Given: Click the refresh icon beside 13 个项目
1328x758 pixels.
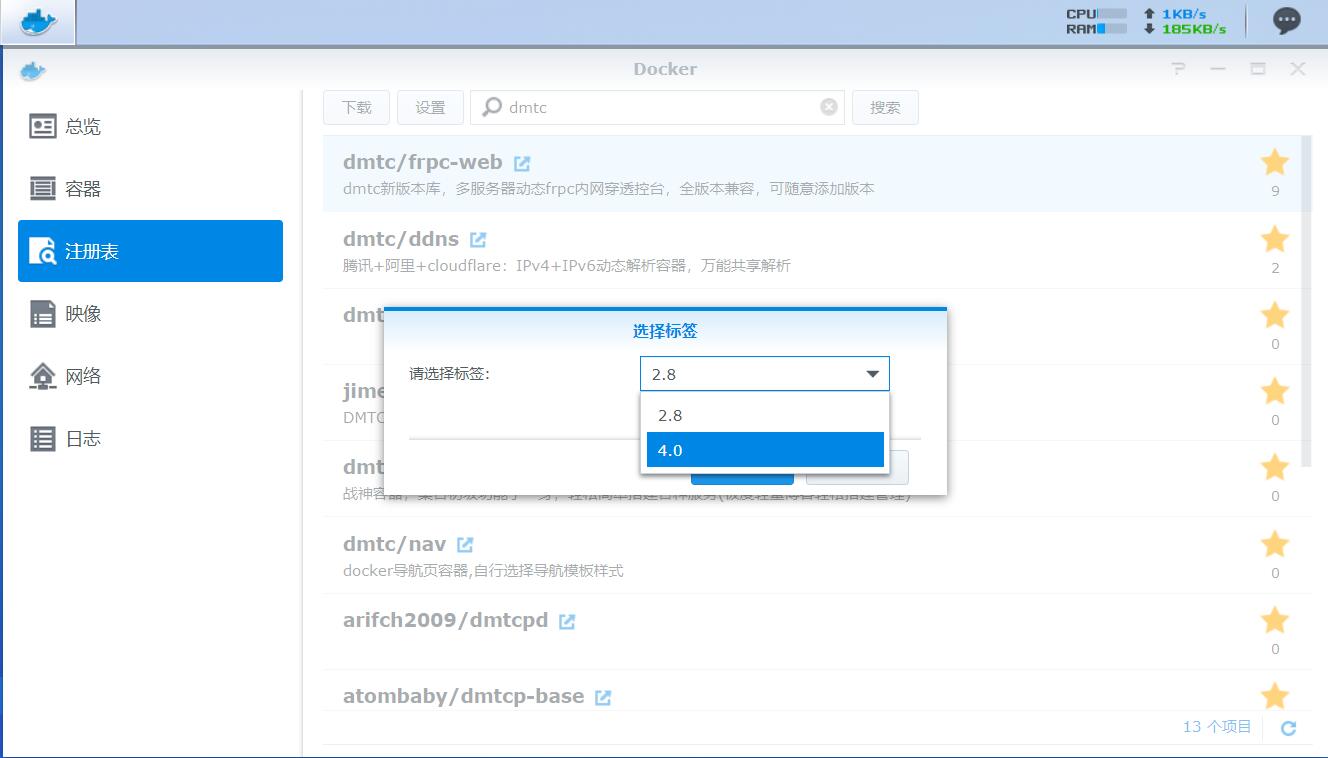Looking at the screenshot, I should pyautogui.click(x=1288, y=728).
